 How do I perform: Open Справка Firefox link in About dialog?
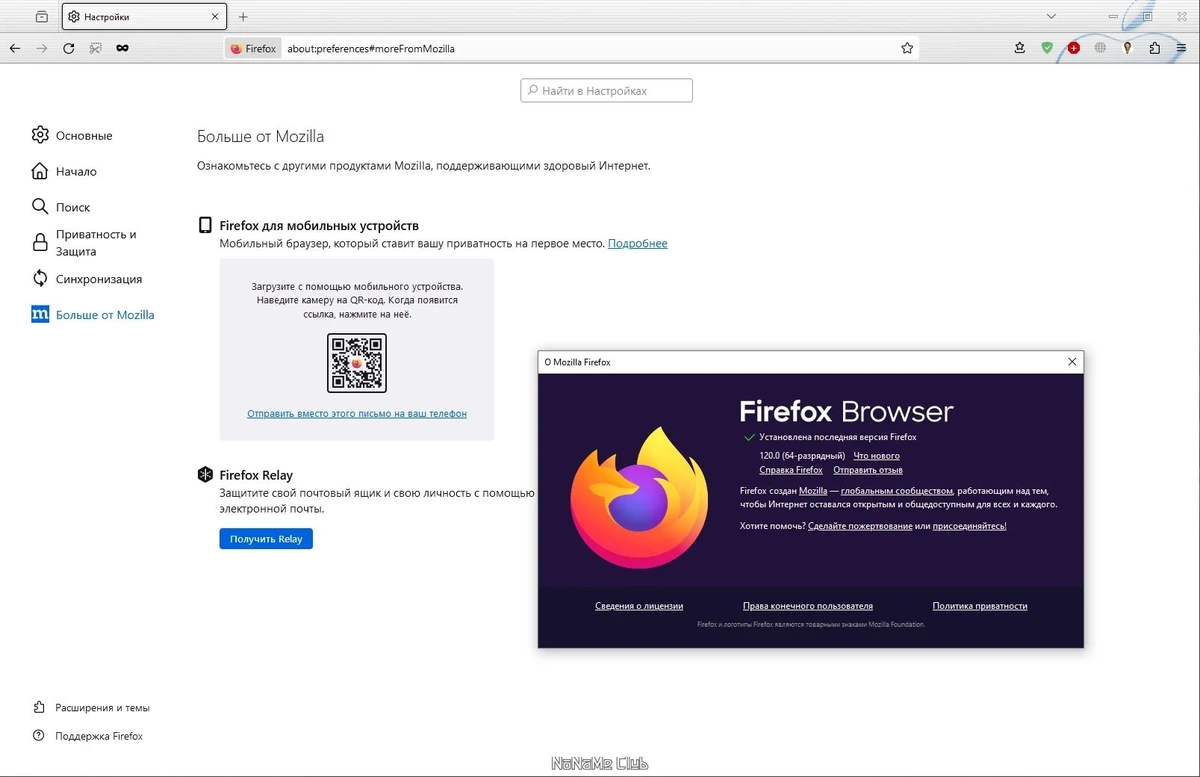[x=791, y=470]
